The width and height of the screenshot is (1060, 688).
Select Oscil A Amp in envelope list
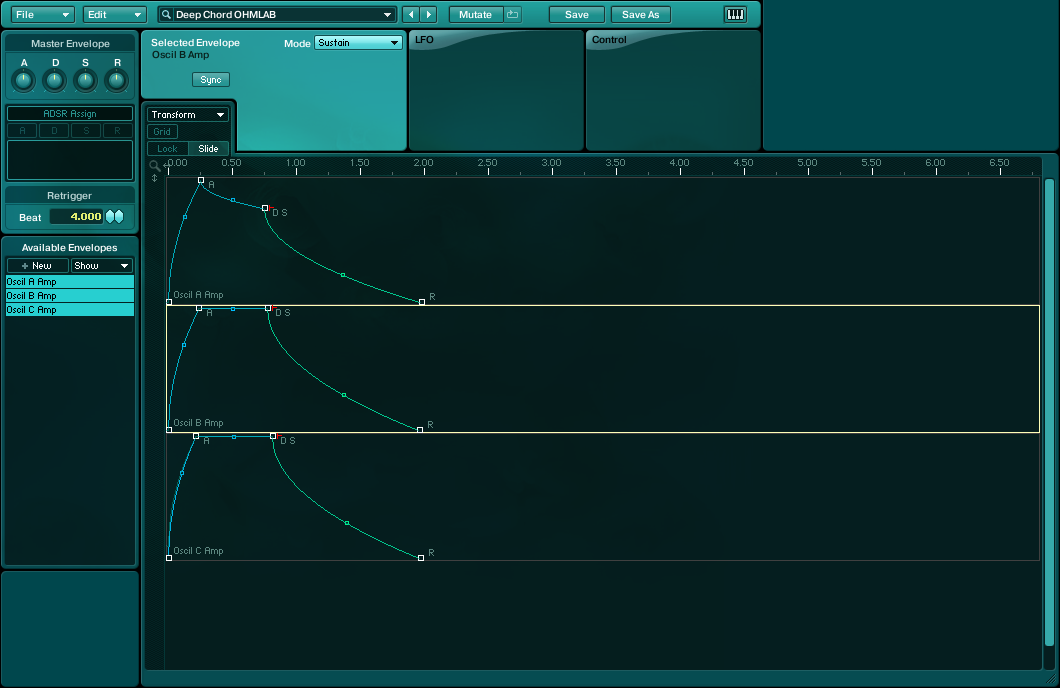pos(70,282)
